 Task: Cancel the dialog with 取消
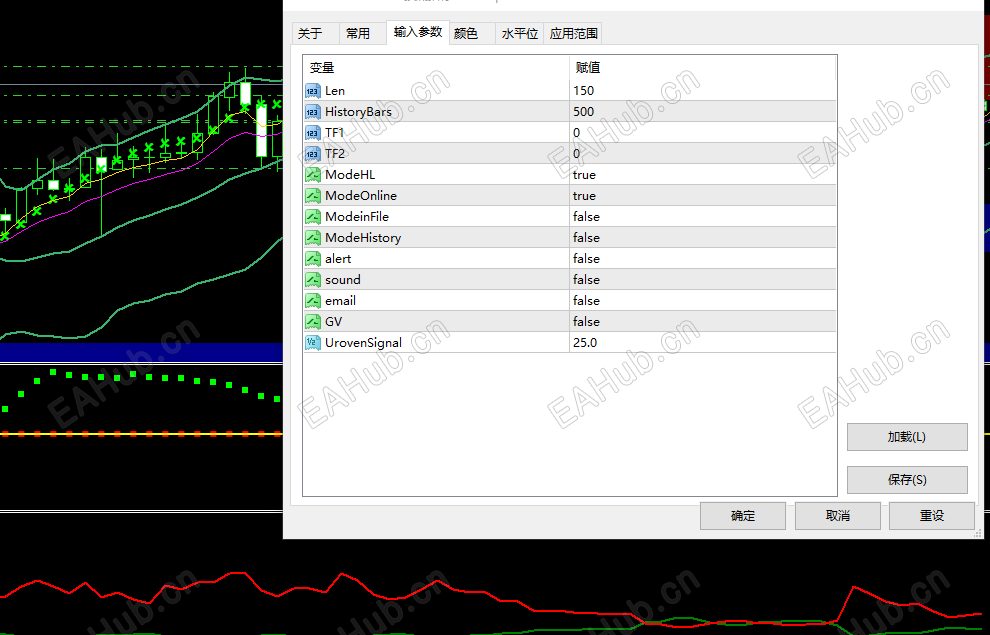point(837,516)
